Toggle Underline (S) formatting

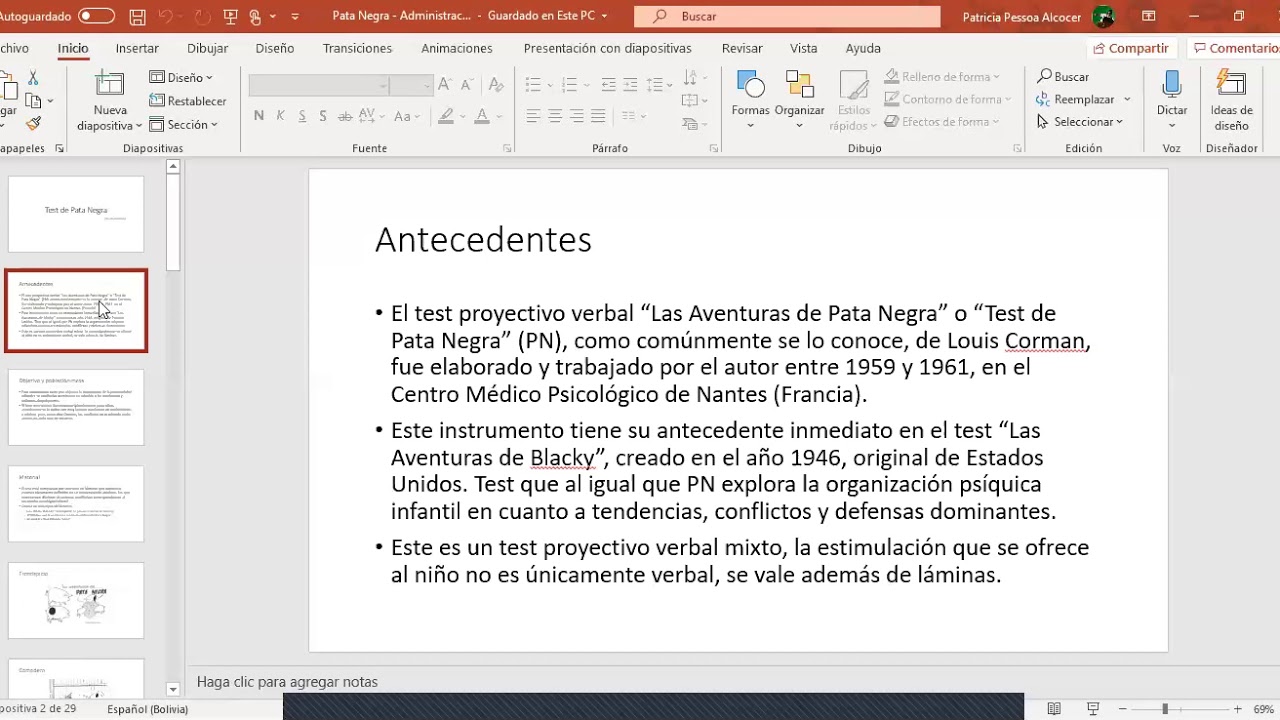point(302,116)
